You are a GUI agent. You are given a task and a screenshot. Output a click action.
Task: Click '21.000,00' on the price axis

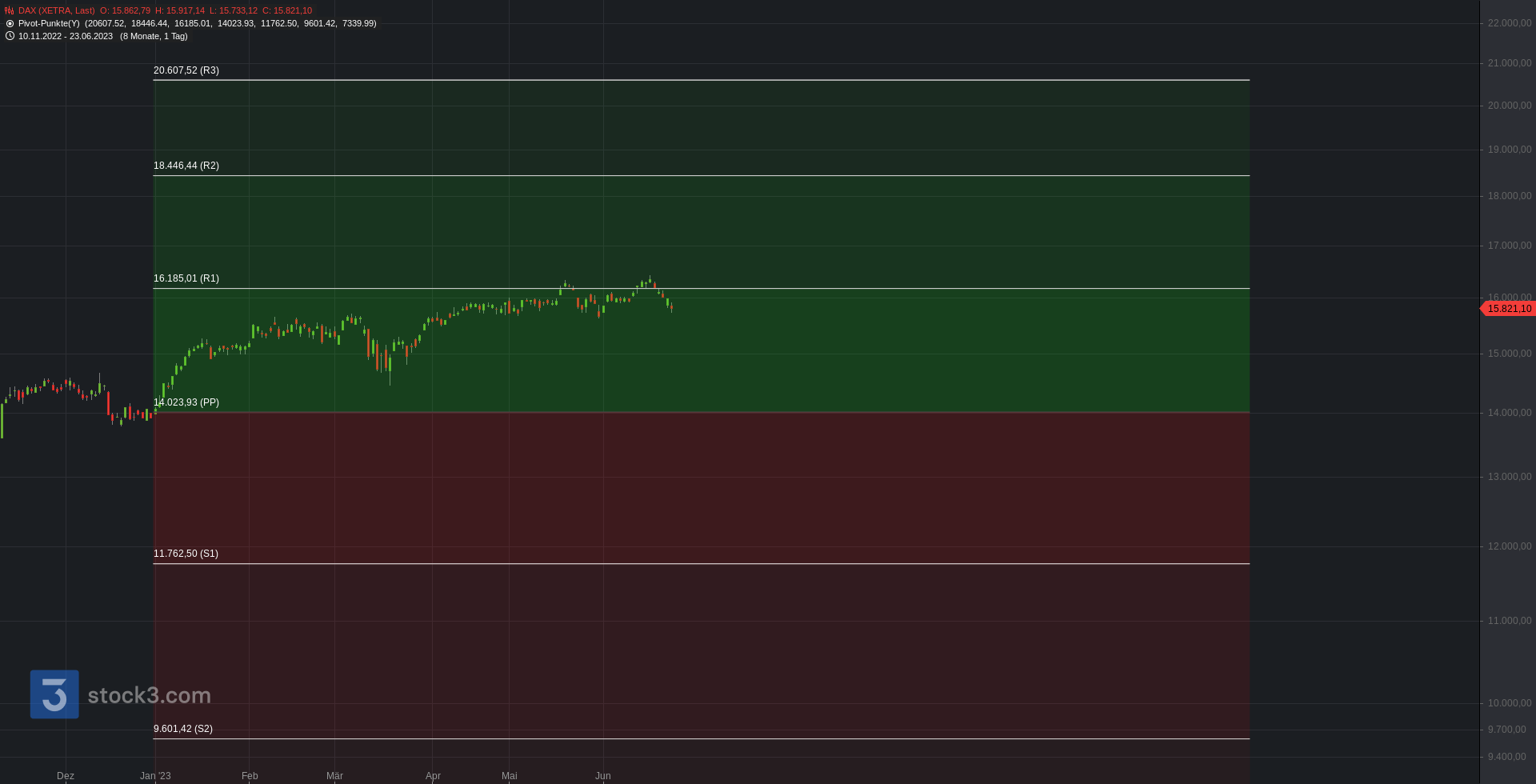(x=1510, y=63)
